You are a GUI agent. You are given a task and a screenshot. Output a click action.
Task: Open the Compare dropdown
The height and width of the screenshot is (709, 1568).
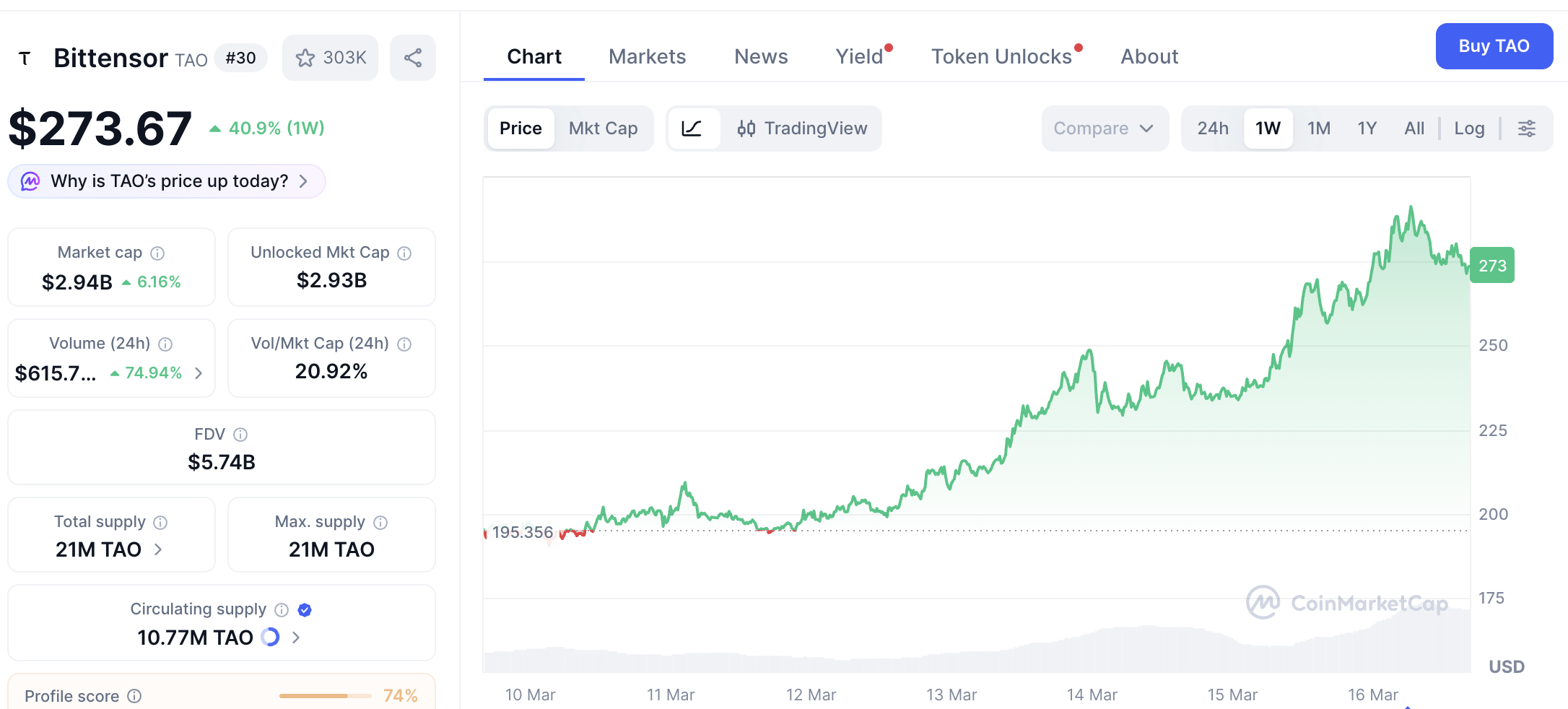pos(1105,129)
